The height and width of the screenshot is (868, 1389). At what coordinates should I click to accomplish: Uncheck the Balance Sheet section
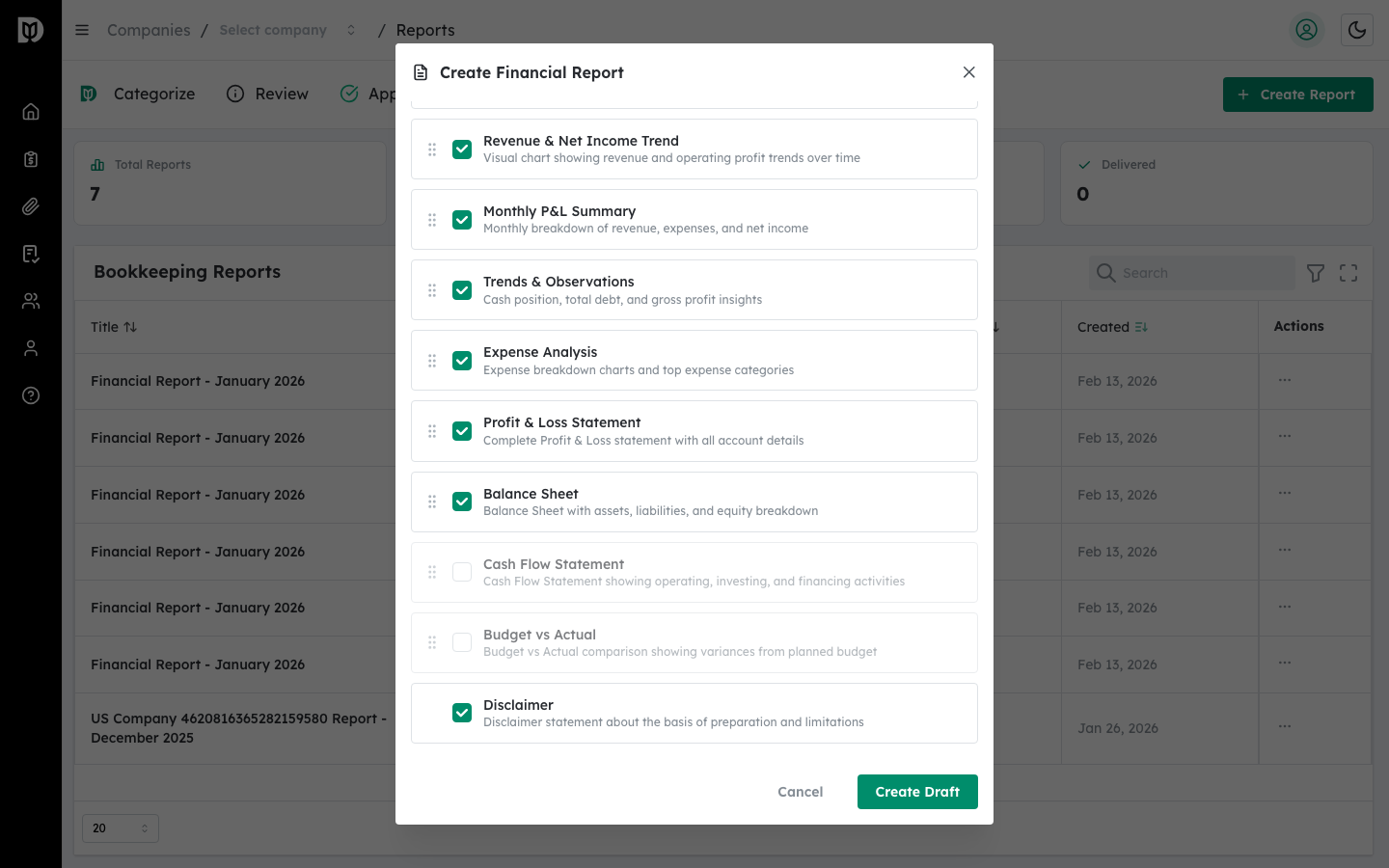462,502
